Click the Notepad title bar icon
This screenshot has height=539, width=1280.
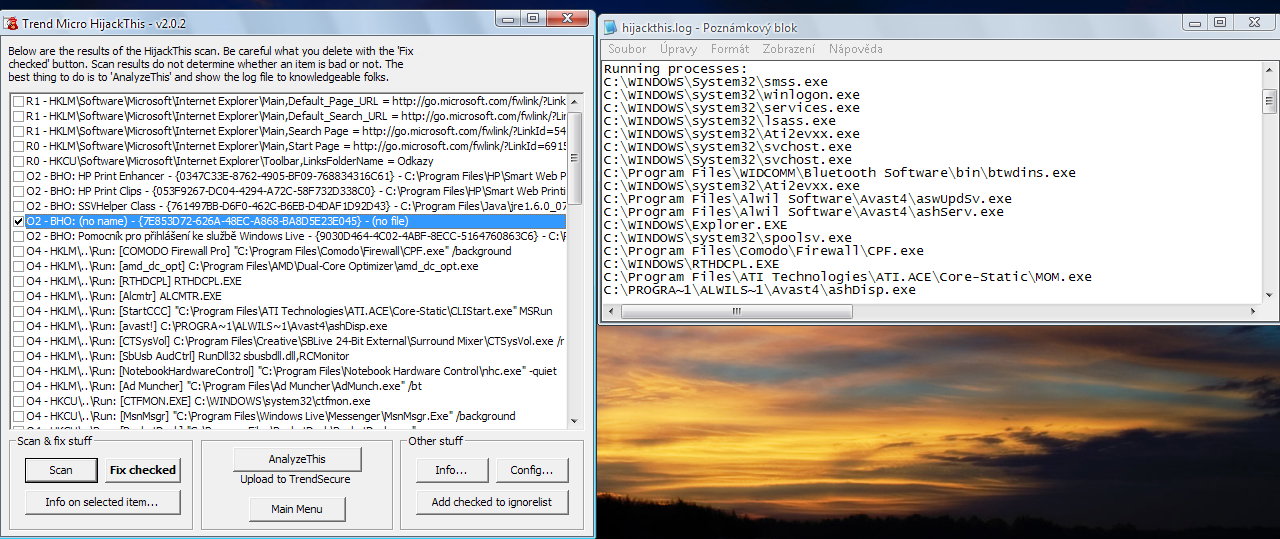coord(610,27)
